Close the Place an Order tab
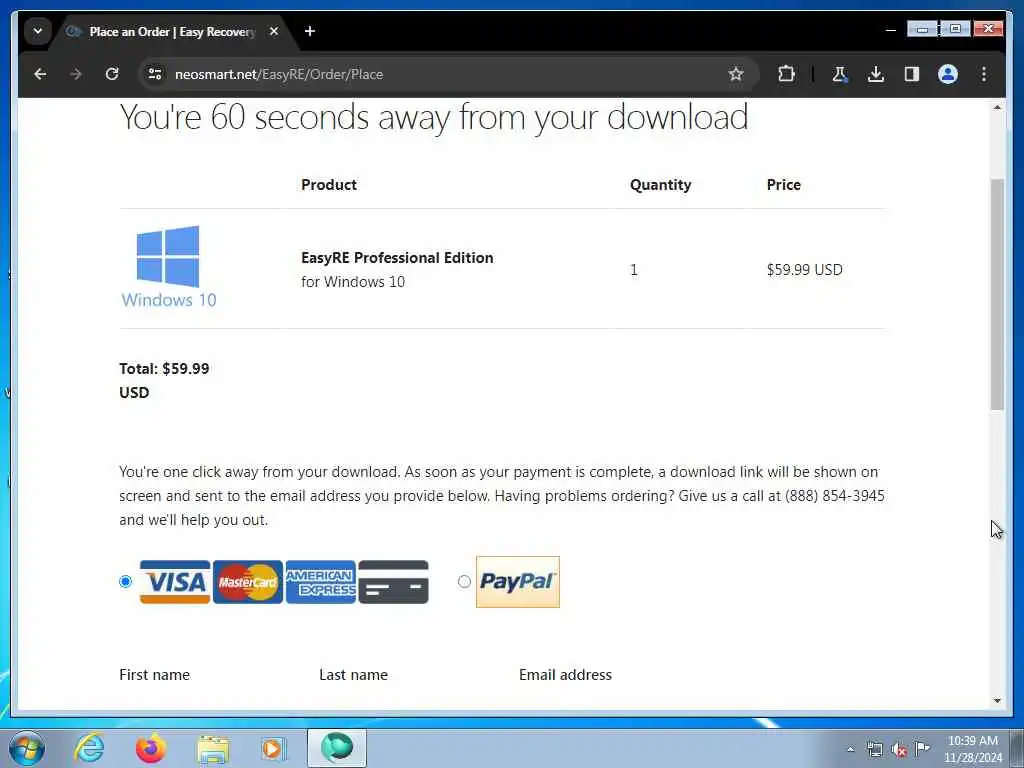 pos(274,31)
